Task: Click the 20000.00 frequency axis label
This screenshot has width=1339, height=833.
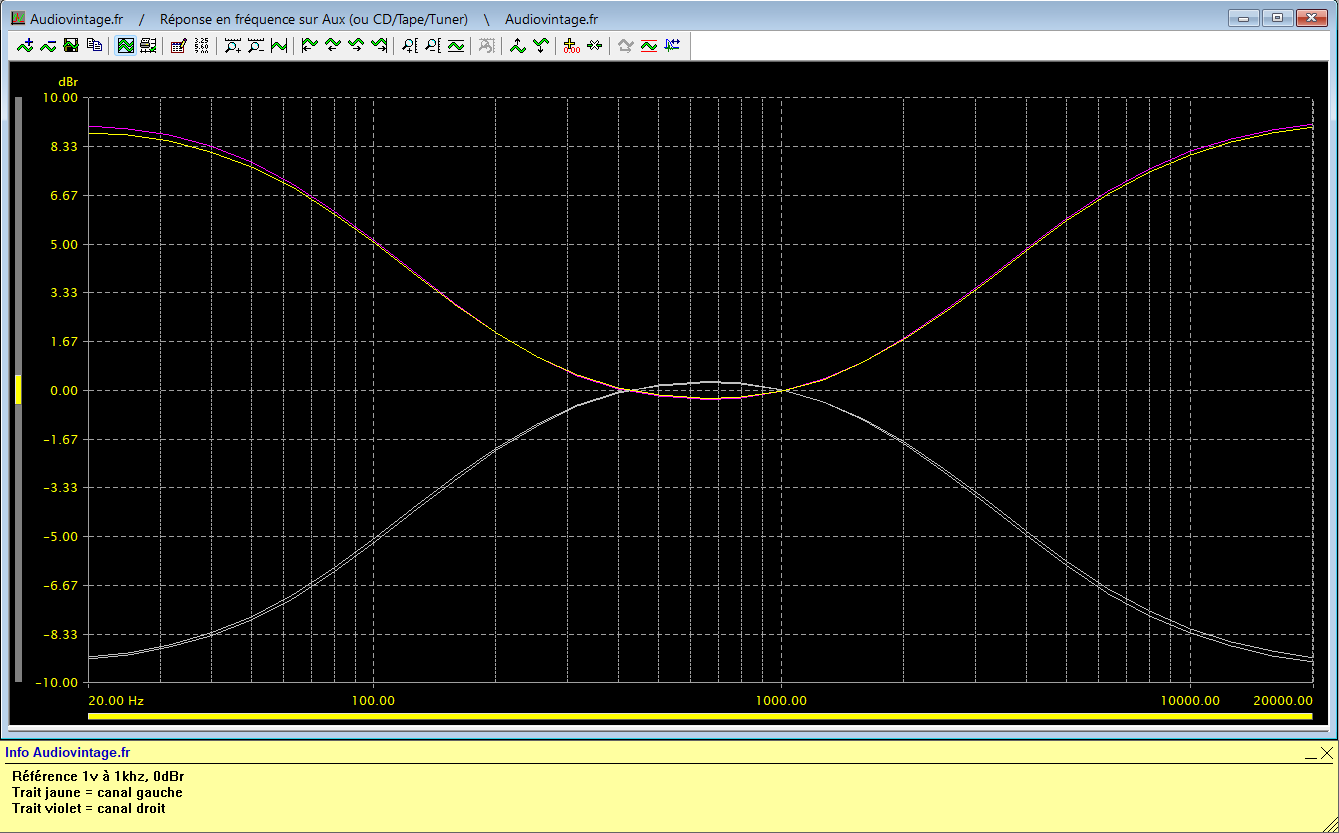Action: (x=1283, y=700)
